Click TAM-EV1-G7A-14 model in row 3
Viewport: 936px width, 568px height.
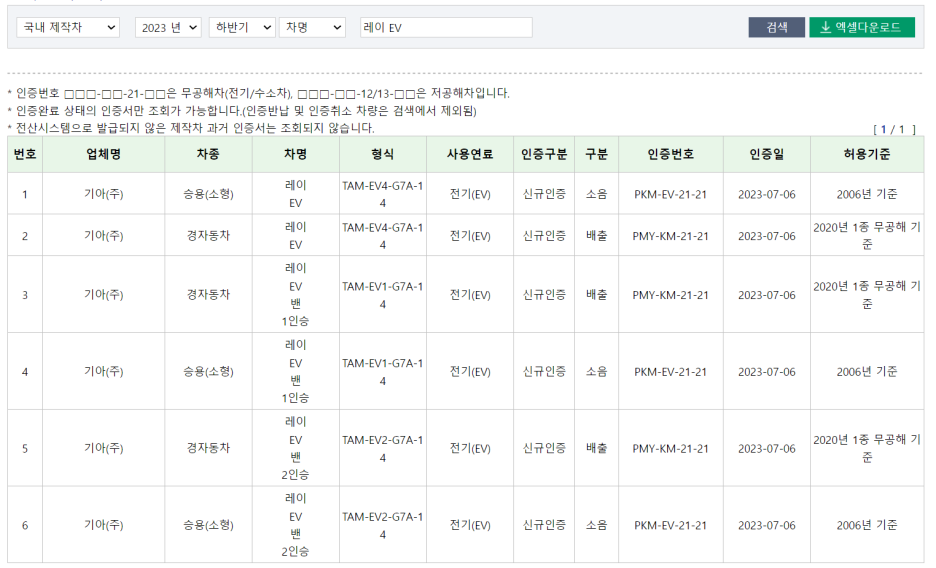point(383,295)
